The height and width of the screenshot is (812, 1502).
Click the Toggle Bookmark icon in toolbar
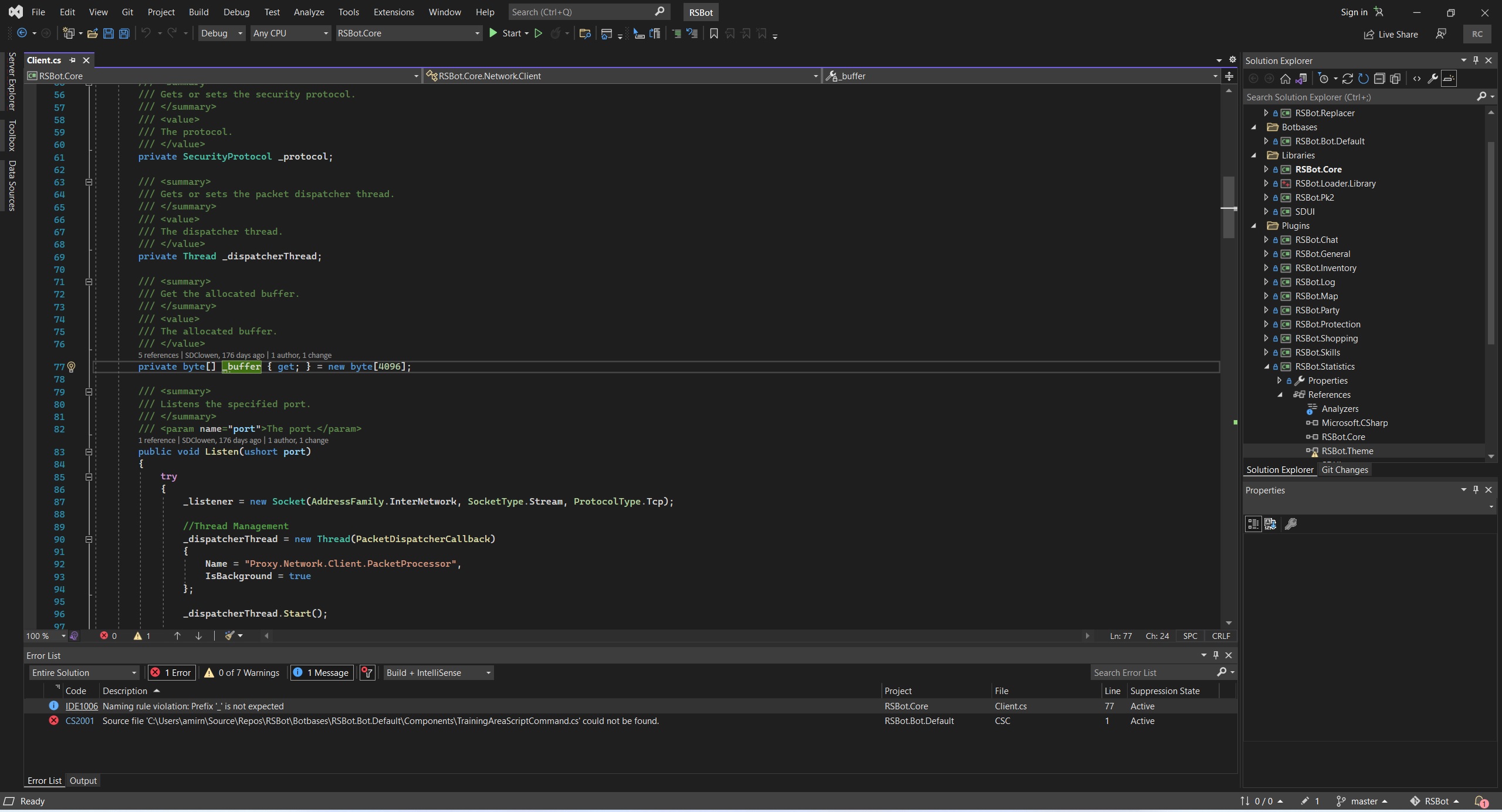[x=713, y=33]
